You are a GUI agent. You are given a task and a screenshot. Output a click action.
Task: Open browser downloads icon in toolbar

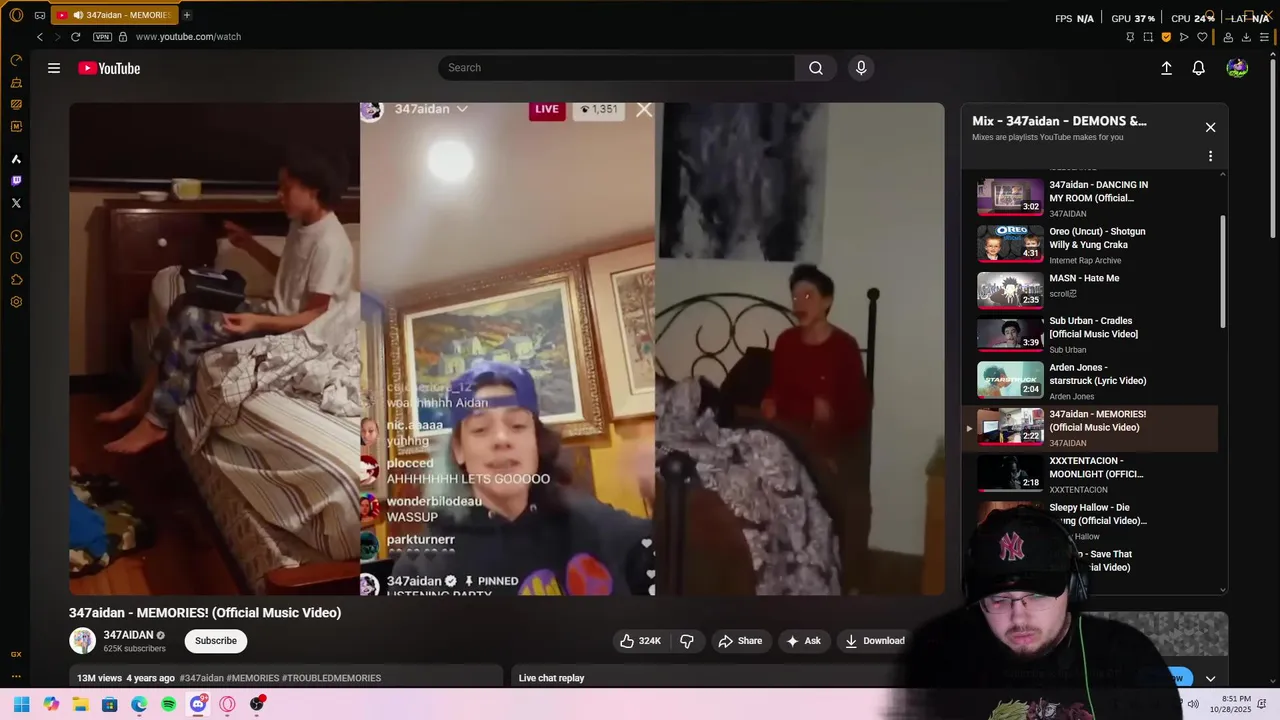pyautogui.click(x=1246, y=37)
